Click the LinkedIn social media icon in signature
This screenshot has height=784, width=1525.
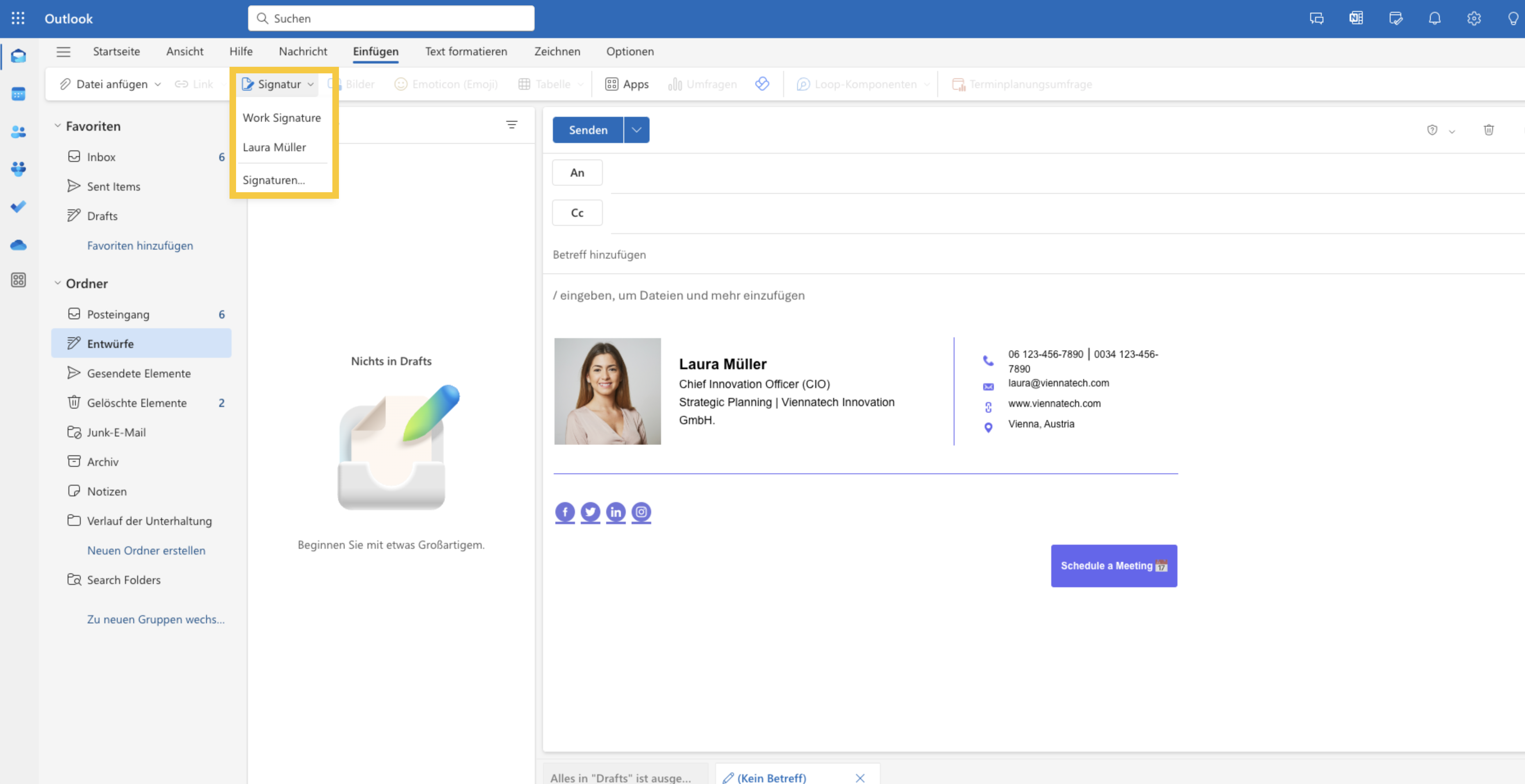click(616, 511)
